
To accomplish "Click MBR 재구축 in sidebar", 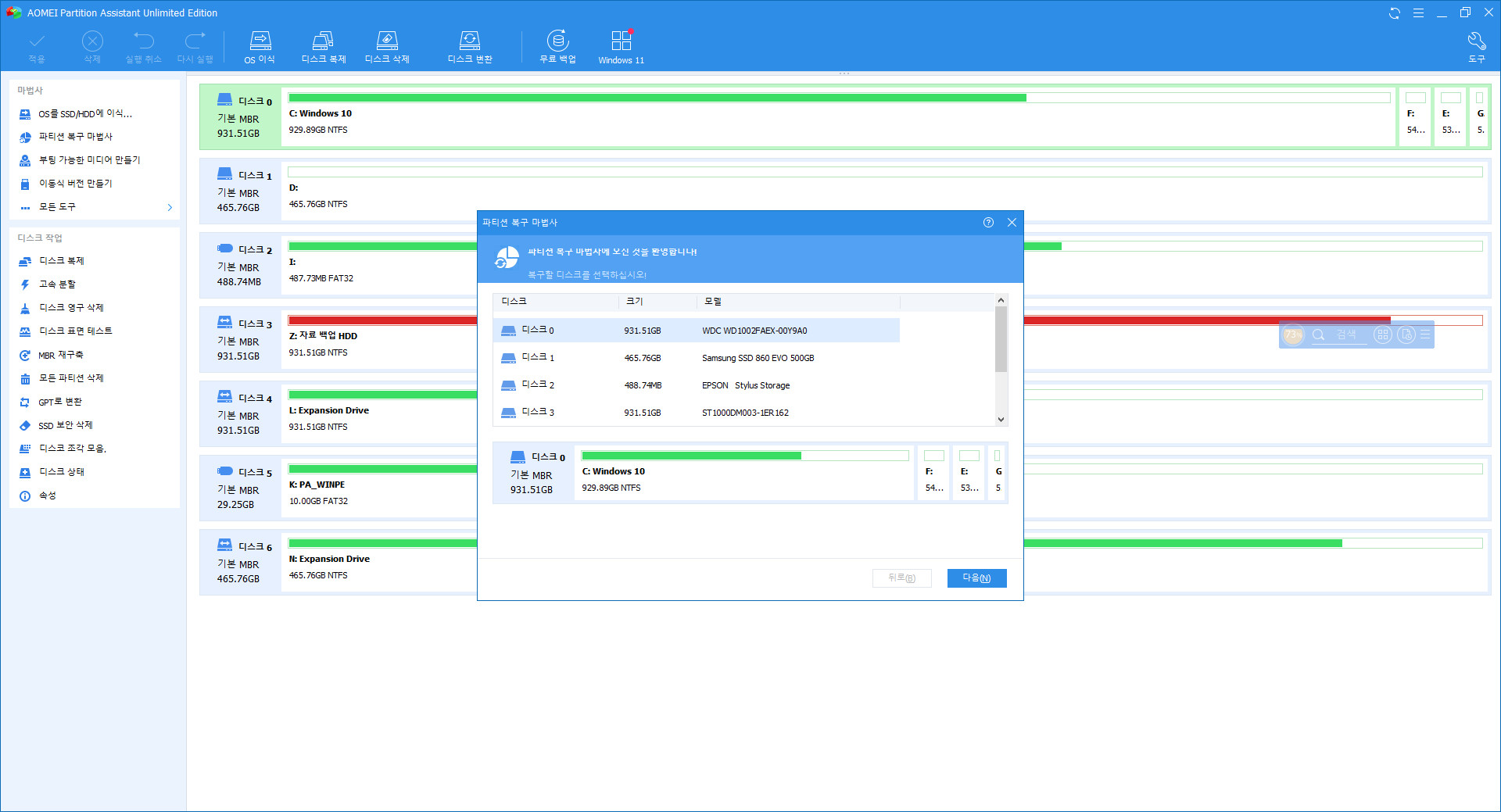I will click(x=60, y=355).
